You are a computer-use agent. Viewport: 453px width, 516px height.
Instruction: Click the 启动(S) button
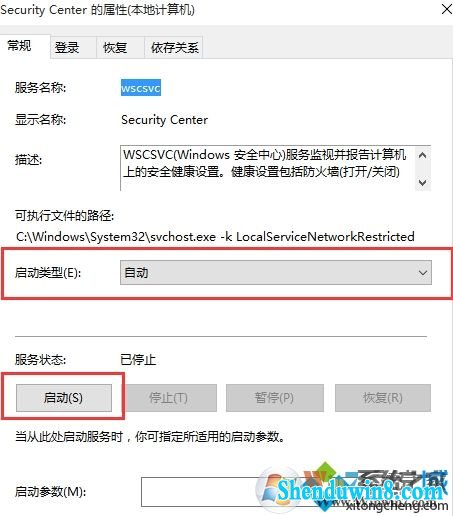64,398
